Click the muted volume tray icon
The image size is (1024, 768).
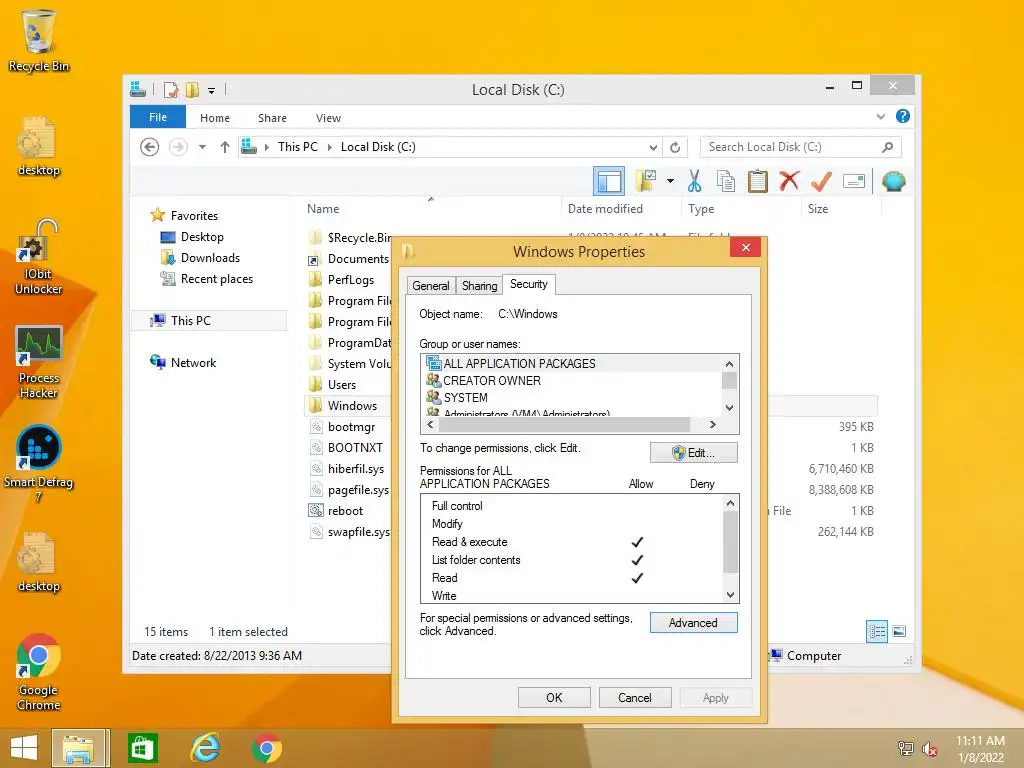(x=930, y=749)
